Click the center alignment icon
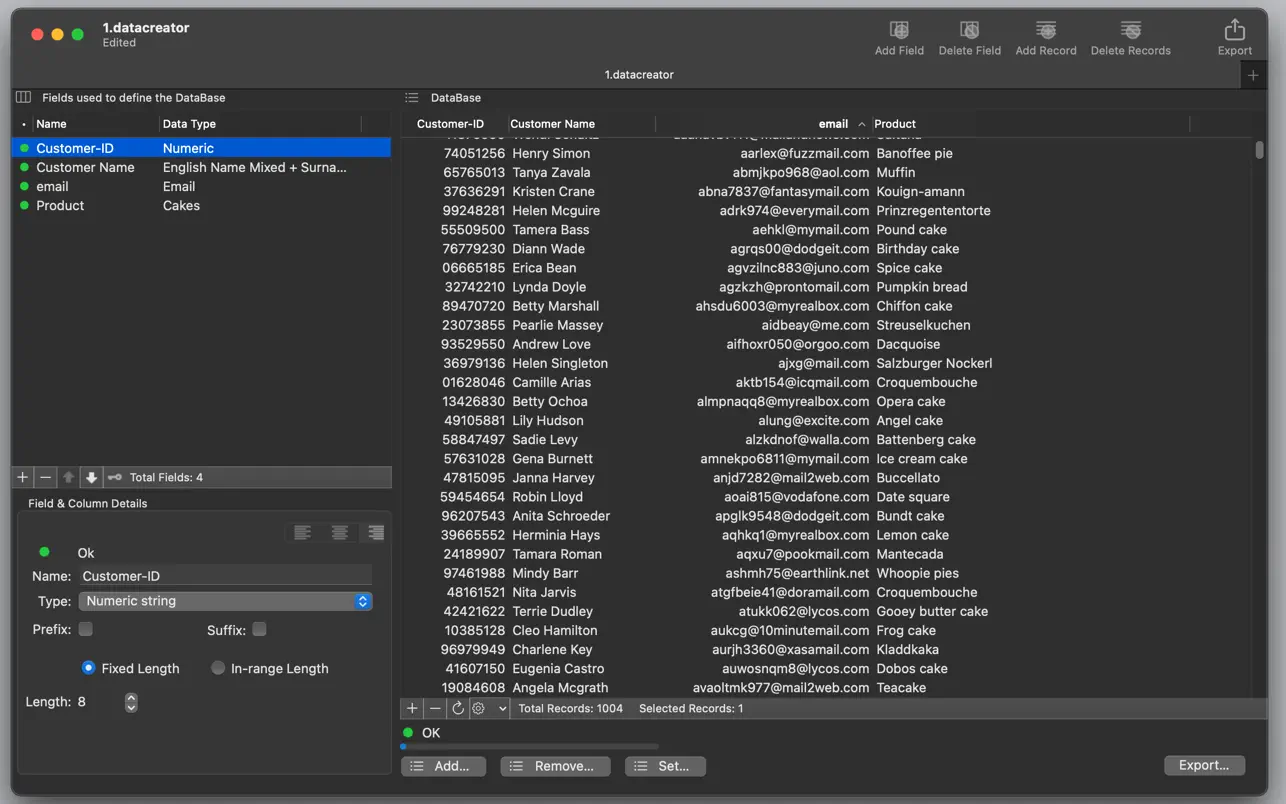Screen dimensions: 1286x804 (339, 533)
